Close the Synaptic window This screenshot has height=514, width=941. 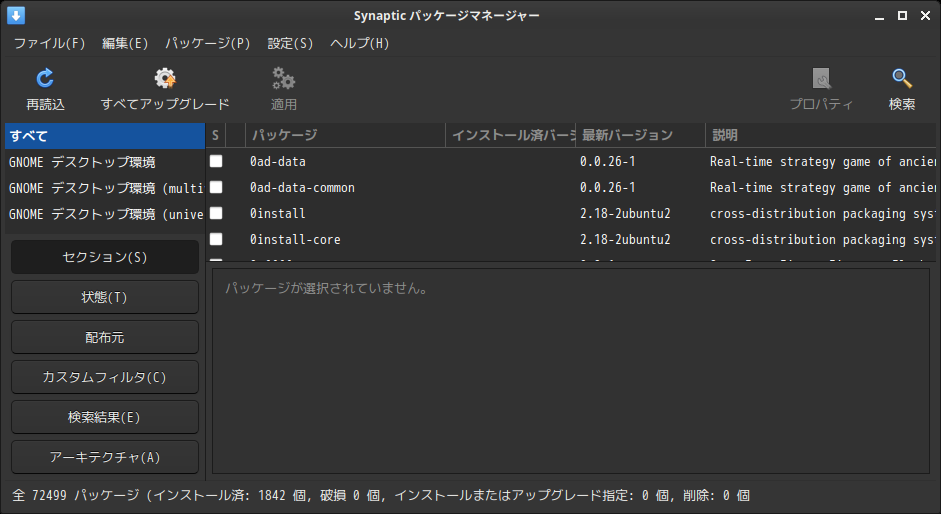click(925, 16)
